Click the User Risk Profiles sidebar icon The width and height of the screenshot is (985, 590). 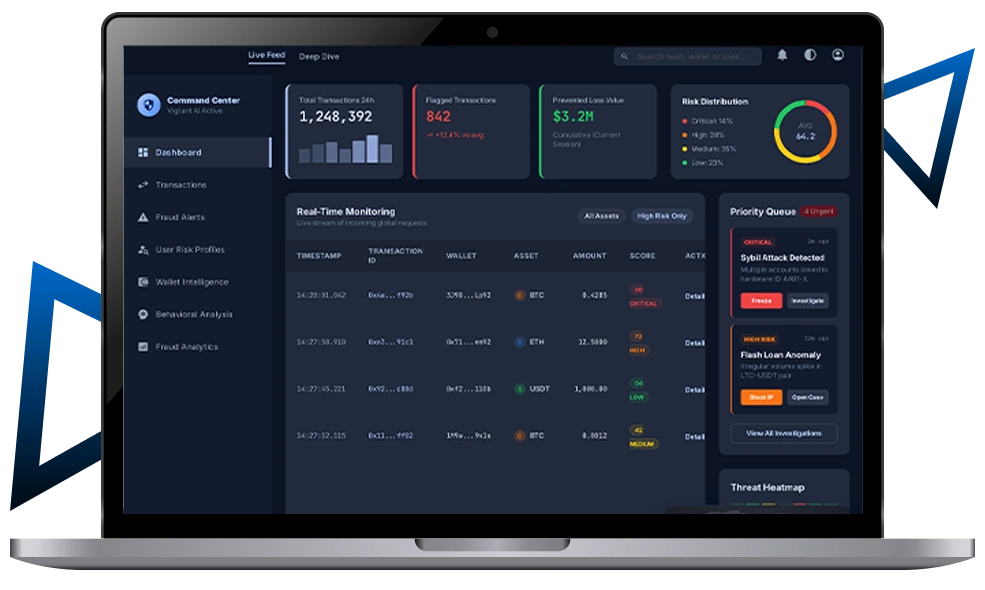point(143,249)
